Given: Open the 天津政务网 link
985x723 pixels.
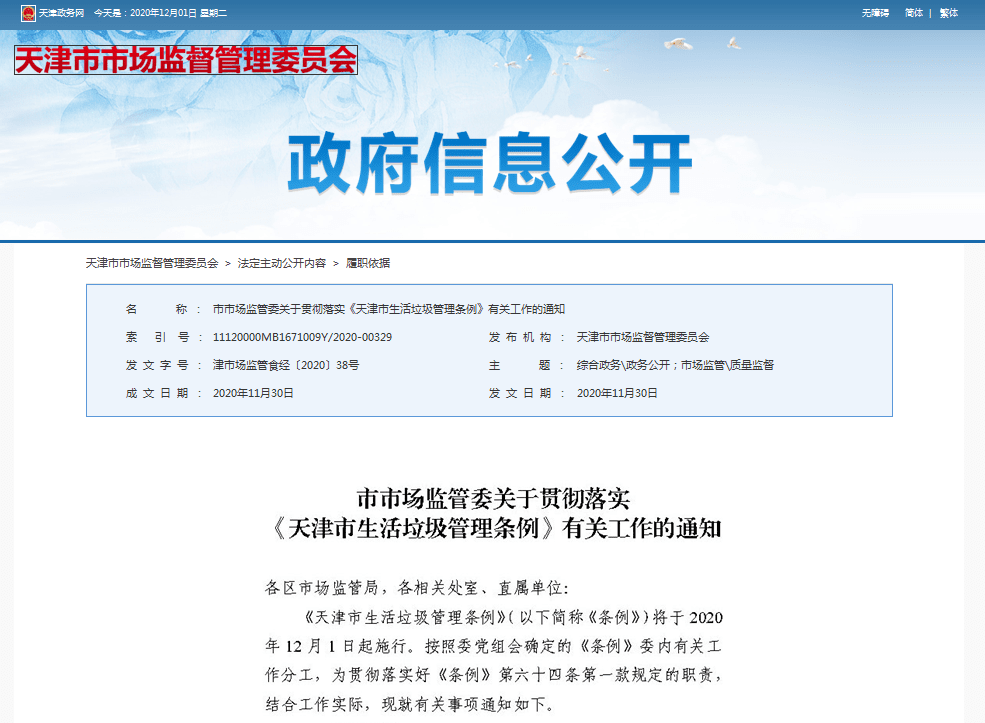Looking at the screenshot, I should pyautogui.click(x=62, y=13).
